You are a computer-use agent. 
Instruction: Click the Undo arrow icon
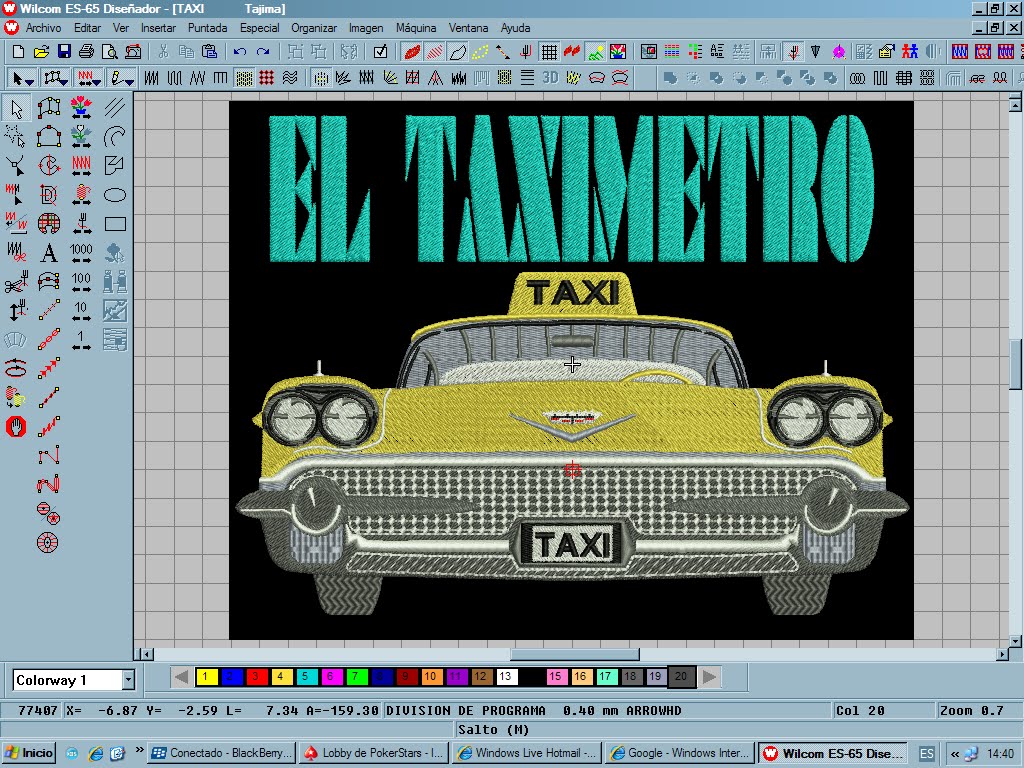tap(240, 51)
